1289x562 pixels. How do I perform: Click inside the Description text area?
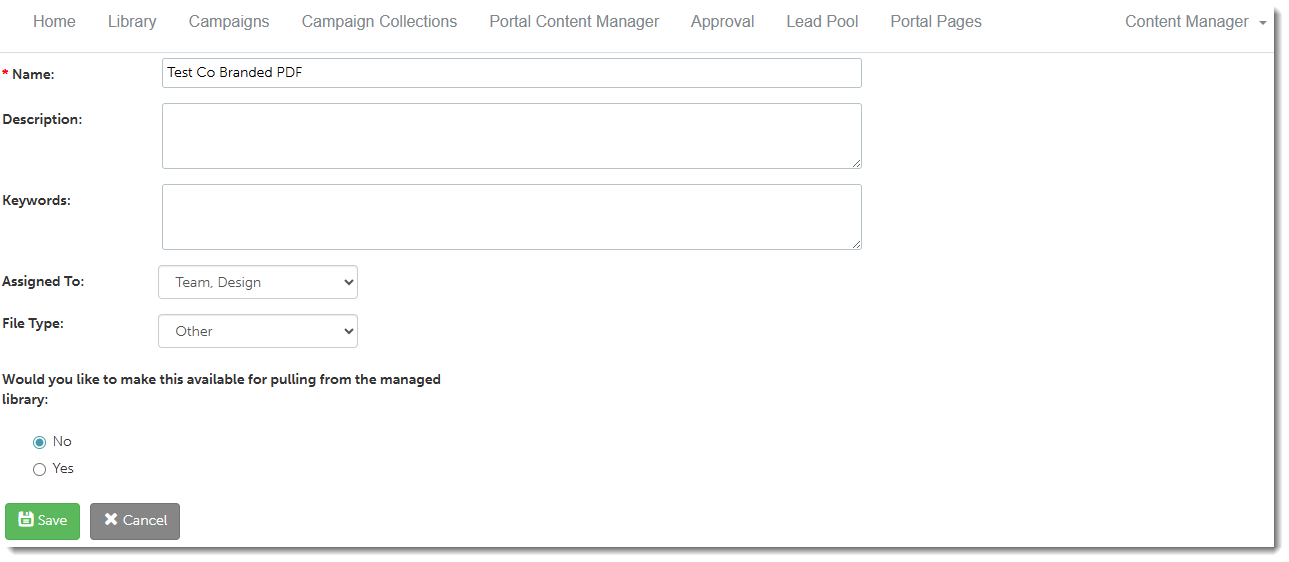pyautogui.click(x=511, y=136)
